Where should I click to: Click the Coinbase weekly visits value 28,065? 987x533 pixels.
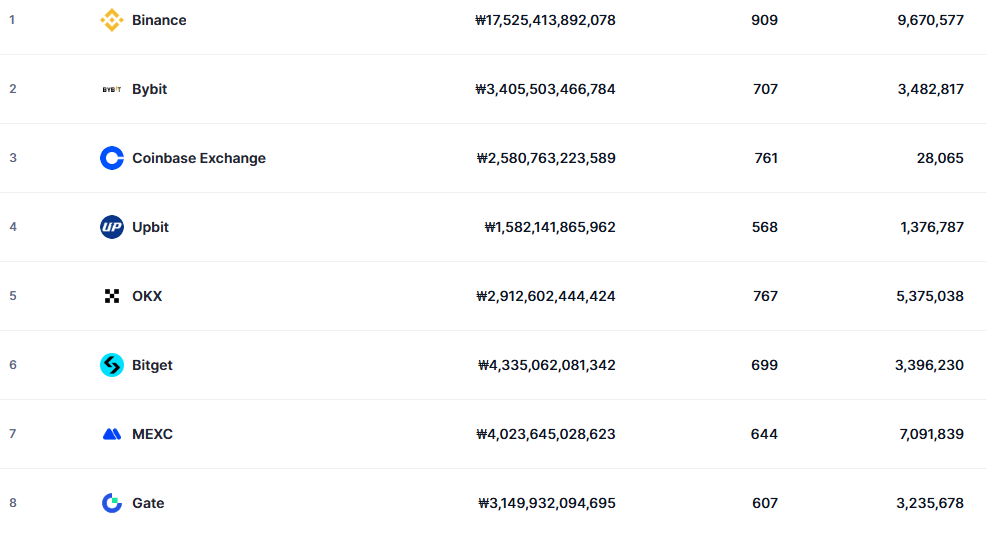[940, 158]
